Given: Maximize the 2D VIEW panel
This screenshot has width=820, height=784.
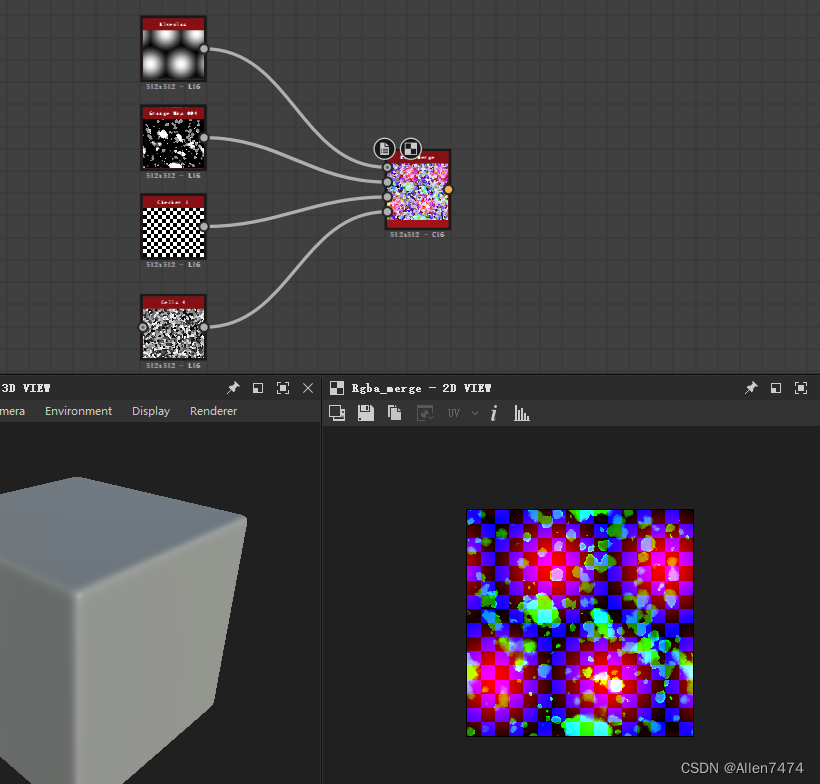Looking at the screenshot, I should coord(801,388).
